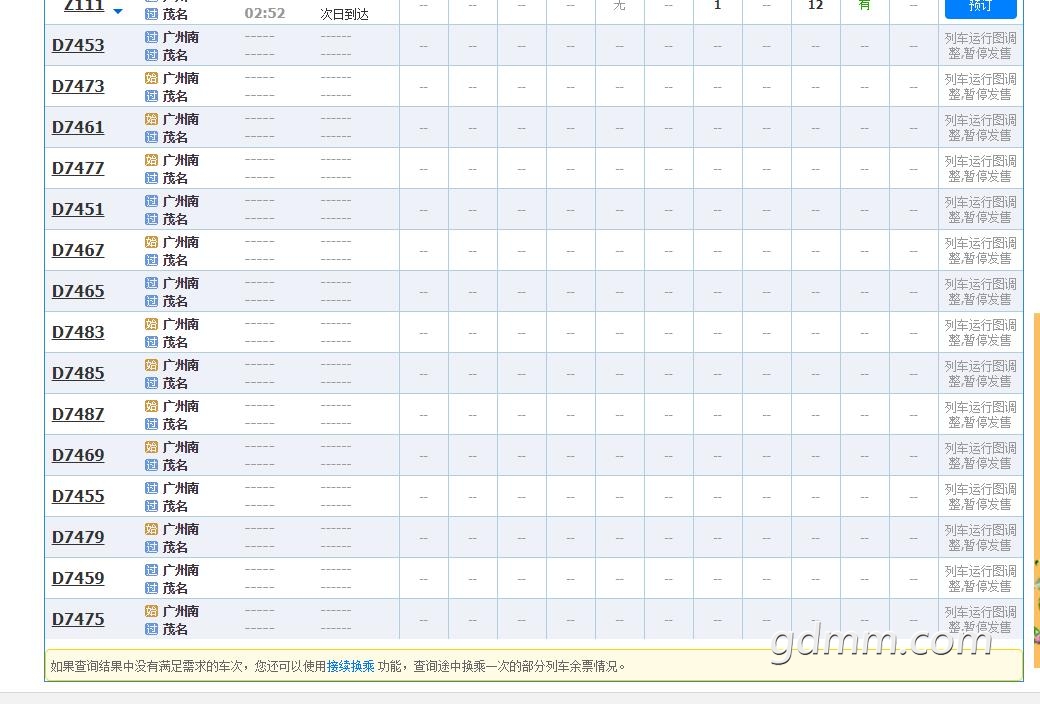Click train number D7475
The image size is (1040, 704).
point(78,620)
